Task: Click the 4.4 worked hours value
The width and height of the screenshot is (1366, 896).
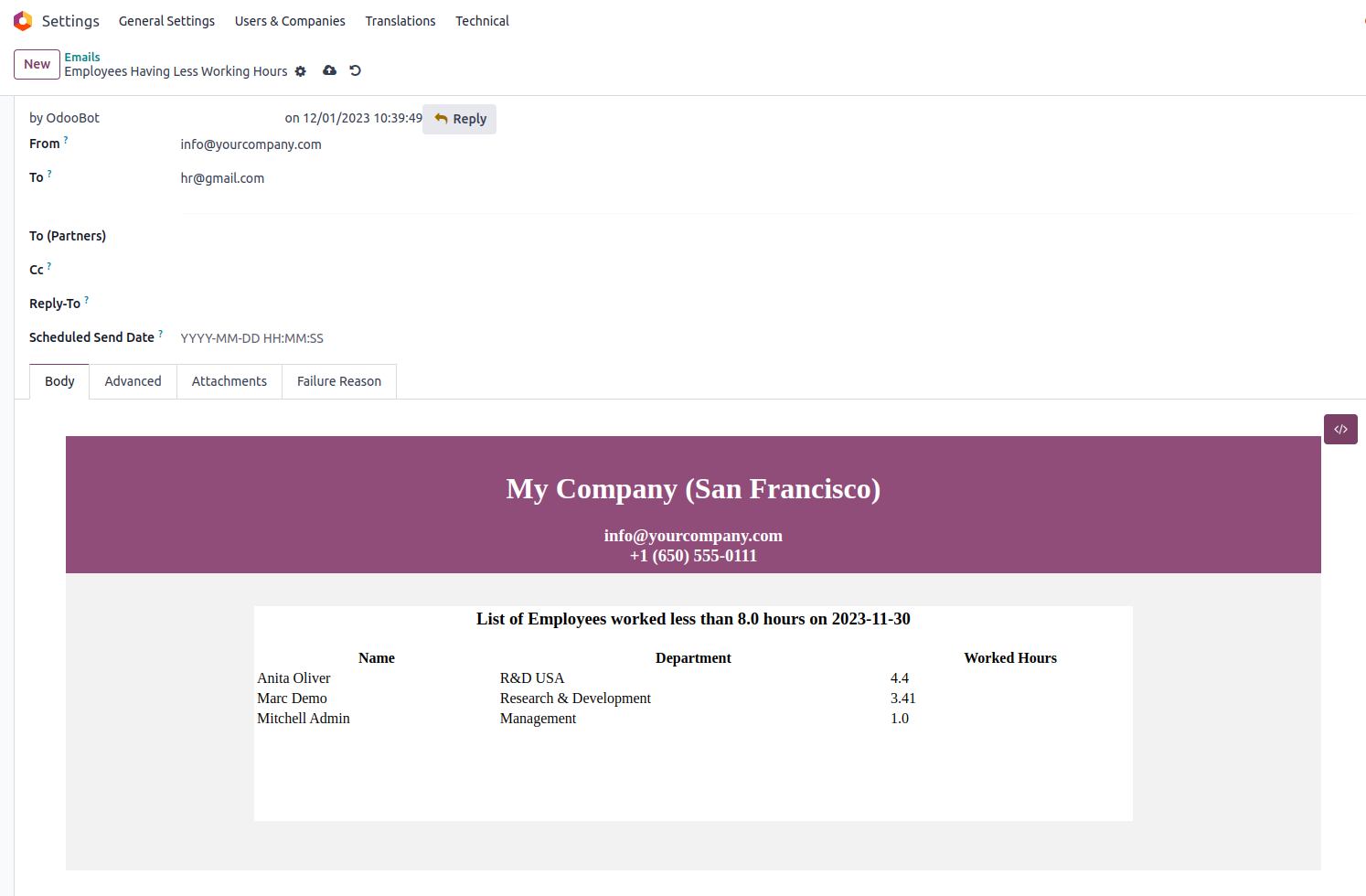Action: pyautogui.click(x=900, y=678)
